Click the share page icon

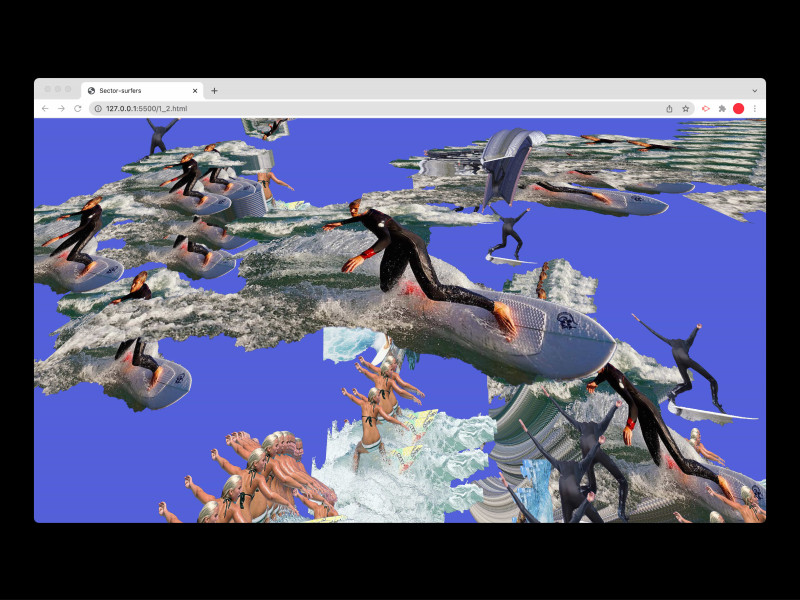pyautogui.click(x=669, y=108)
